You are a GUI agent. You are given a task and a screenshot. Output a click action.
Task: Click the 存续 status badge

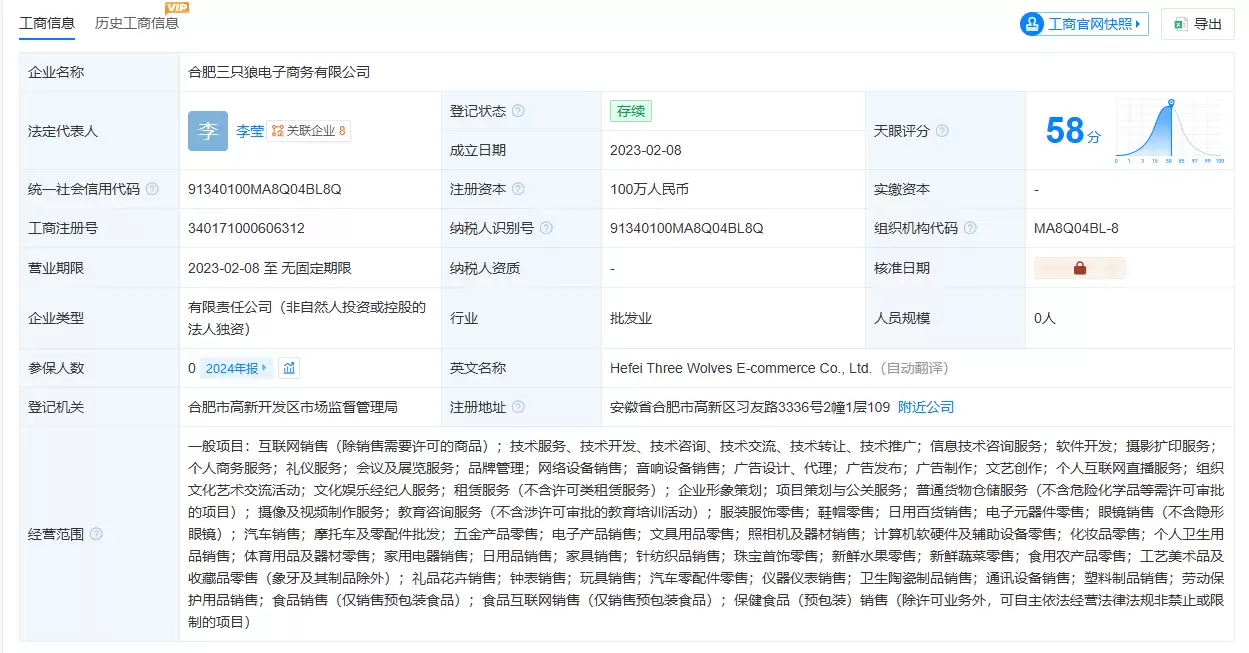click(630, 111)
